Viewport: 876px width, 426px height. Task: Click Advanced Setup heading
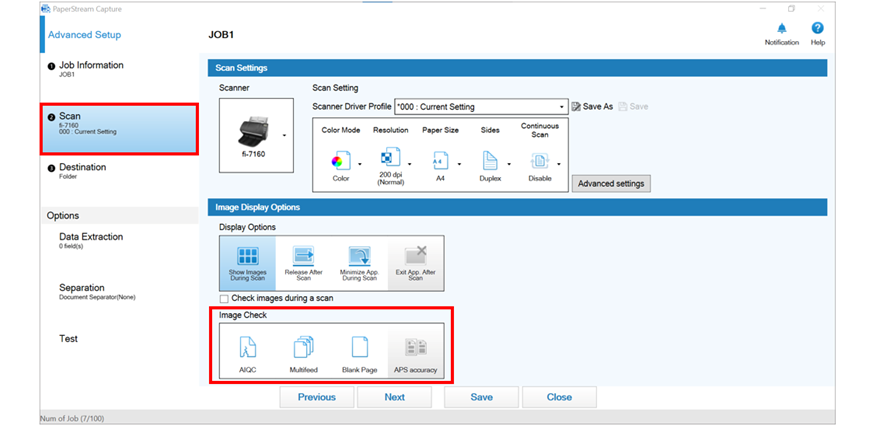coord(84,35)
